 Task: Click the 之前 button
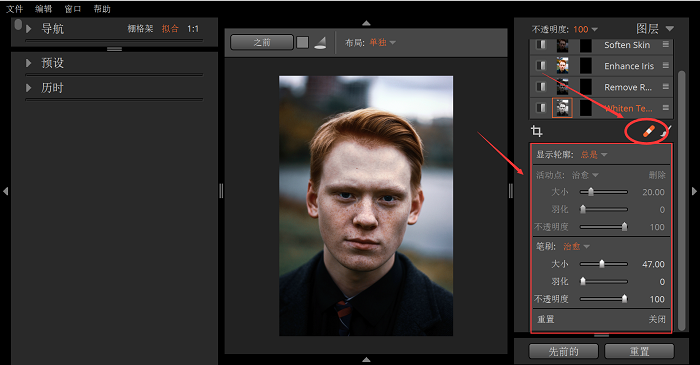tap(262, 42)
